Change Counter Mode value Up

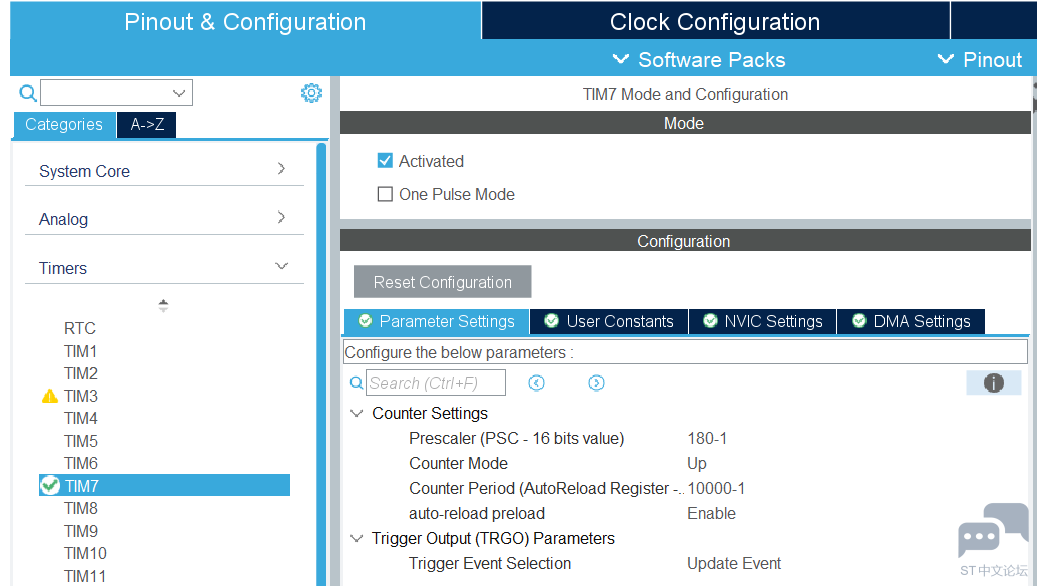pos(696,464)
